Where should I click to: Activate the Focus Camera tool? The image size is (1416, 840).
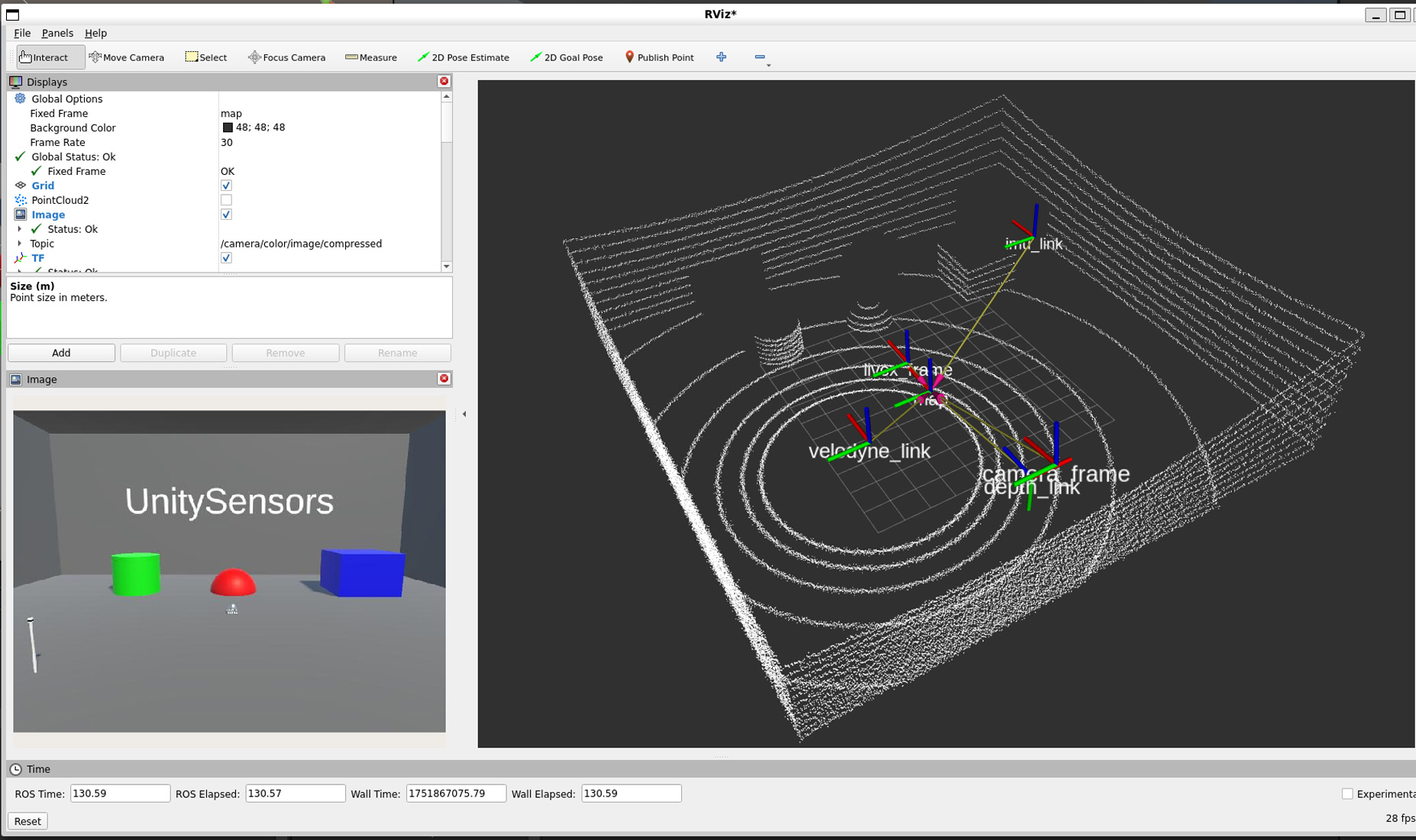coord(286,57)
